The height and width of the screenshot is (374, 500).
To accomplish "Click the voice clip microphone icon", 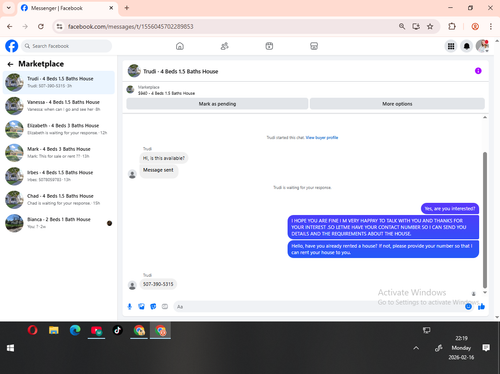I will 130,306.
